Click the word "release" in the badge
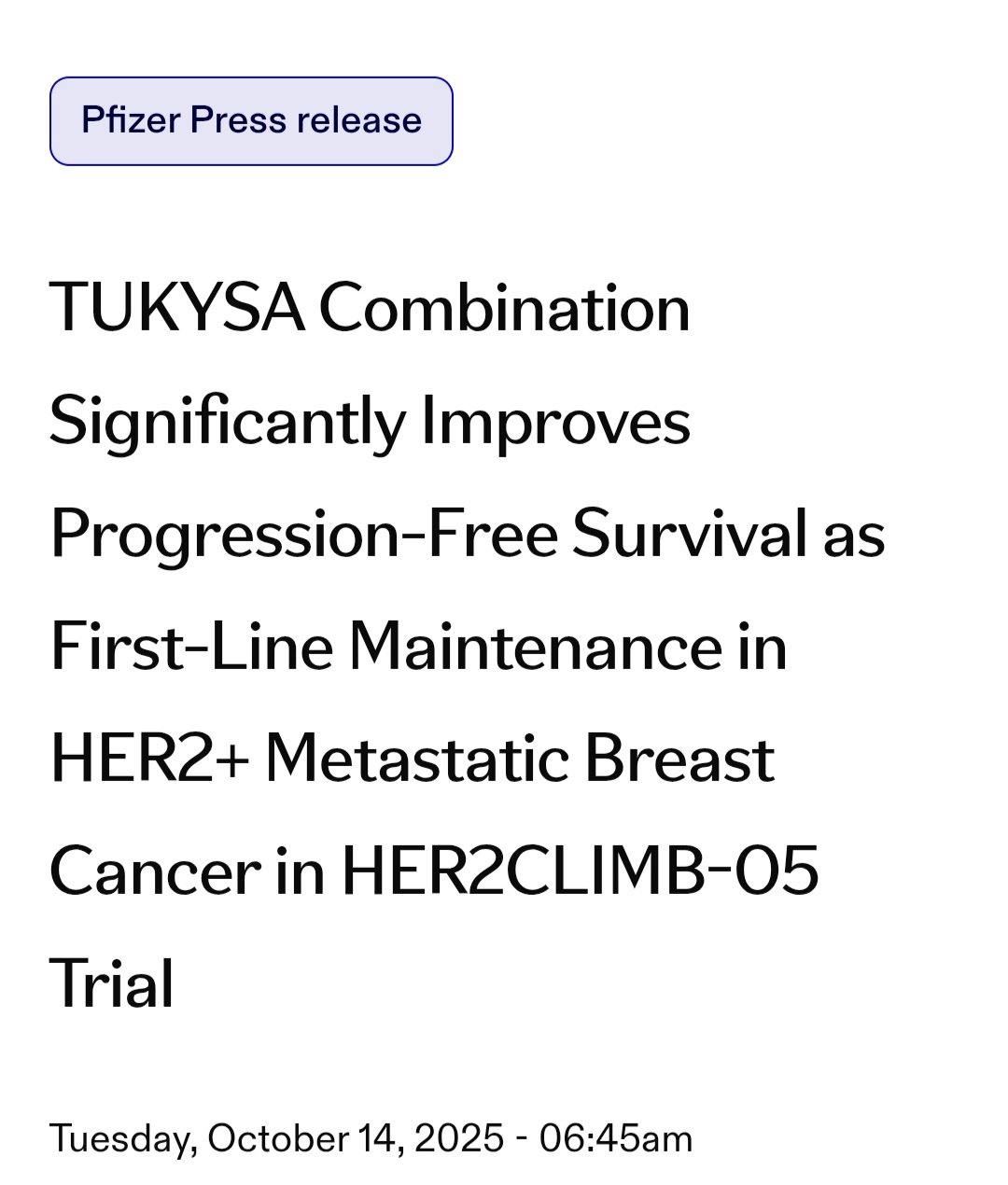 (359, 120)
